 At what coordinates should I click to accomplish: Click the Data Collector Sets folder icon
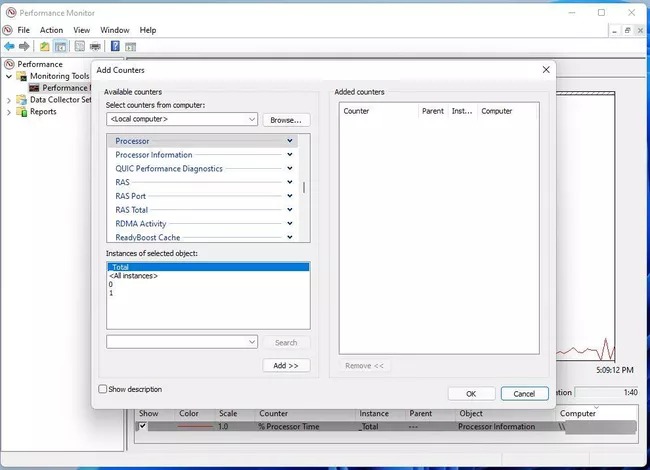(22, 100)
